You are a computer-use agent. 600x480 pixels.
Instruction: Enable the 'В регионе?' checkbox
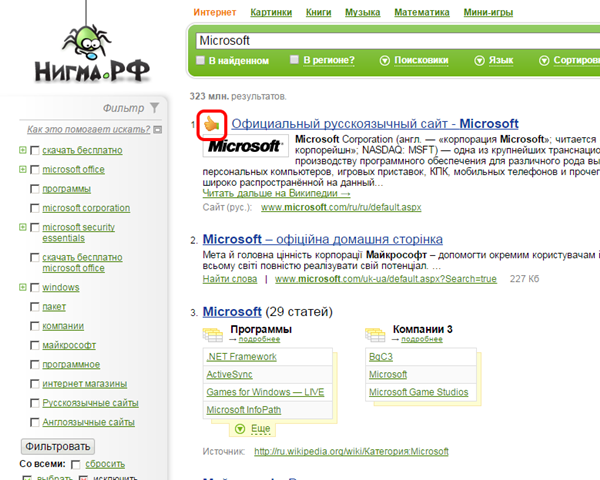[294, 60]
